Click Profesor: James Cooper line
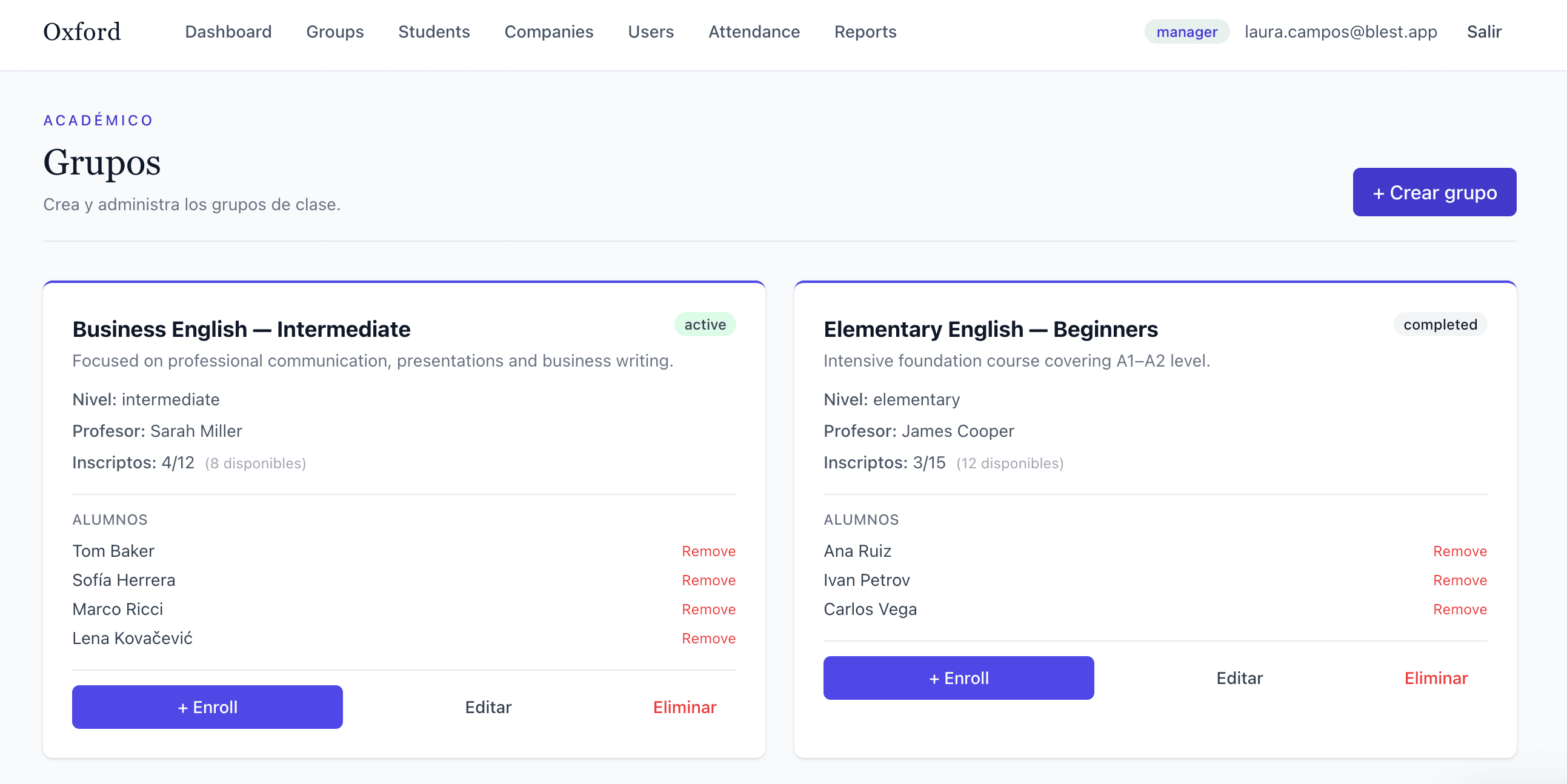The height and width of the screenshot is (784, 1567). [x=919, y=431]
